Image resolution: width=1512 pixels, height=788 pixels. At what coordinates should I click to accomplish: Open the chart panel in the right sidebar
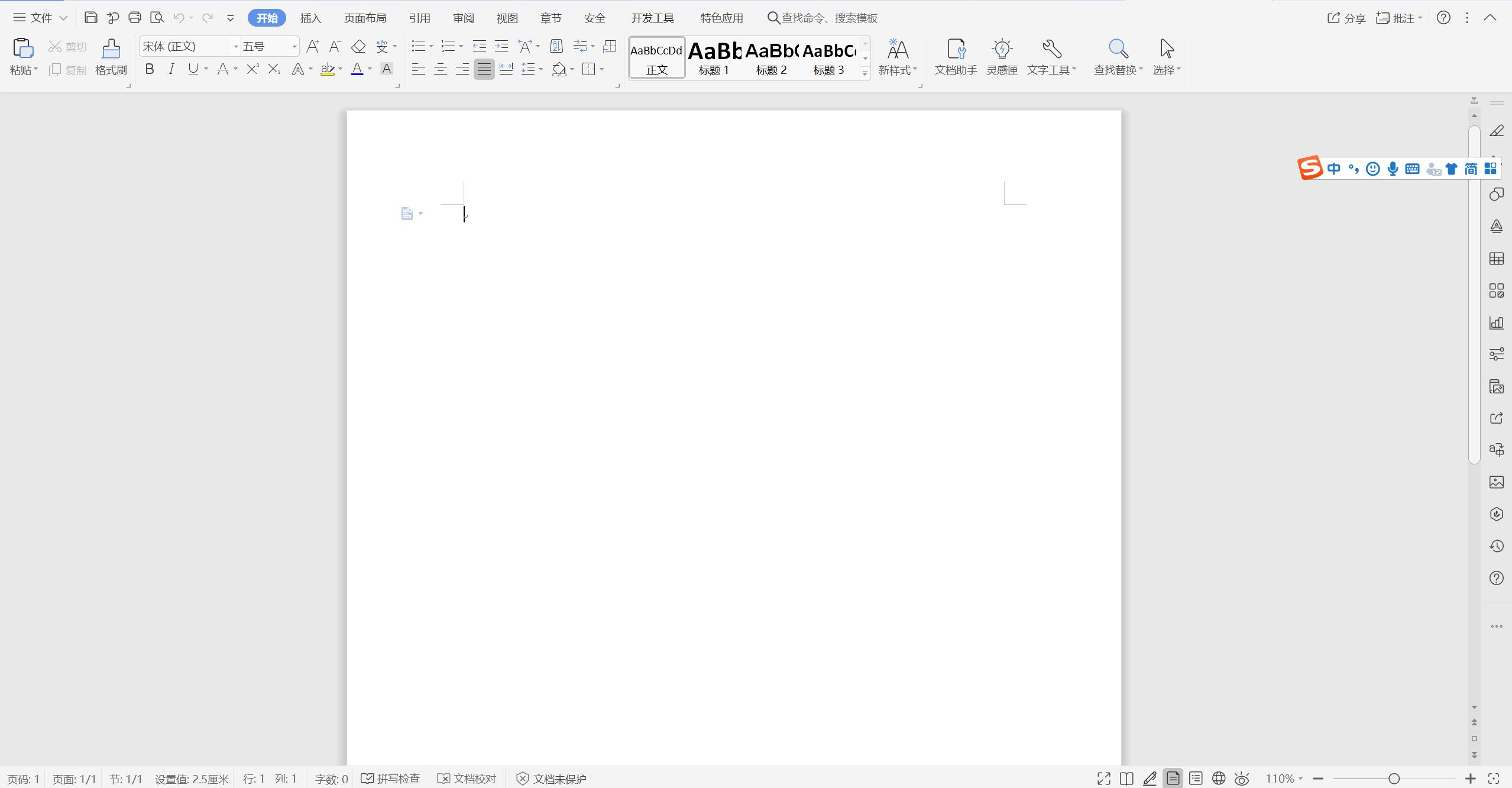(x=1496, y=323)
